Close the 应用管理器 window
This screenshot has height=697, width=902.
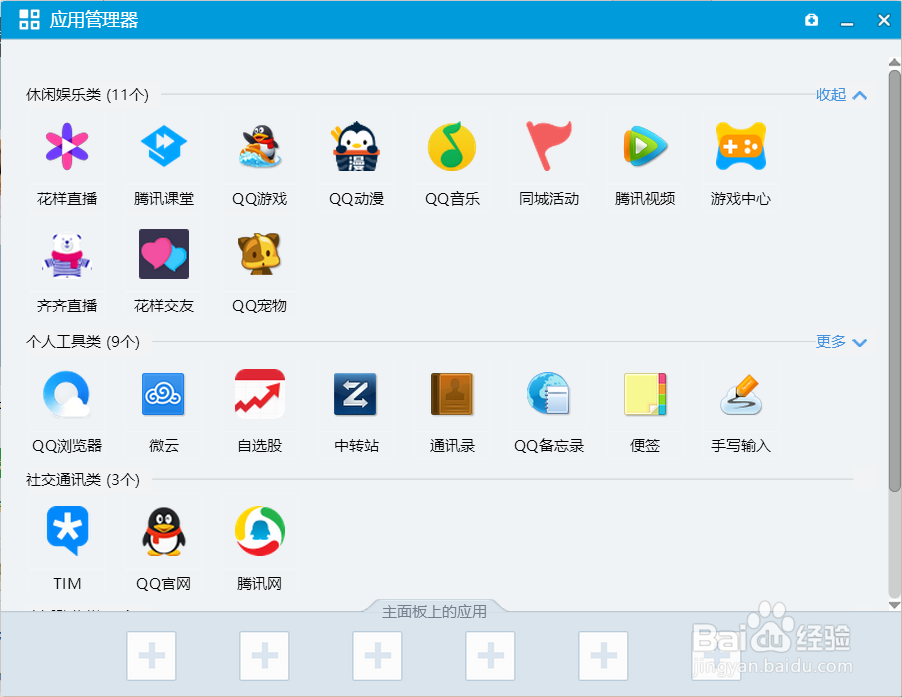pyautogui.click(x=884, y=20)
